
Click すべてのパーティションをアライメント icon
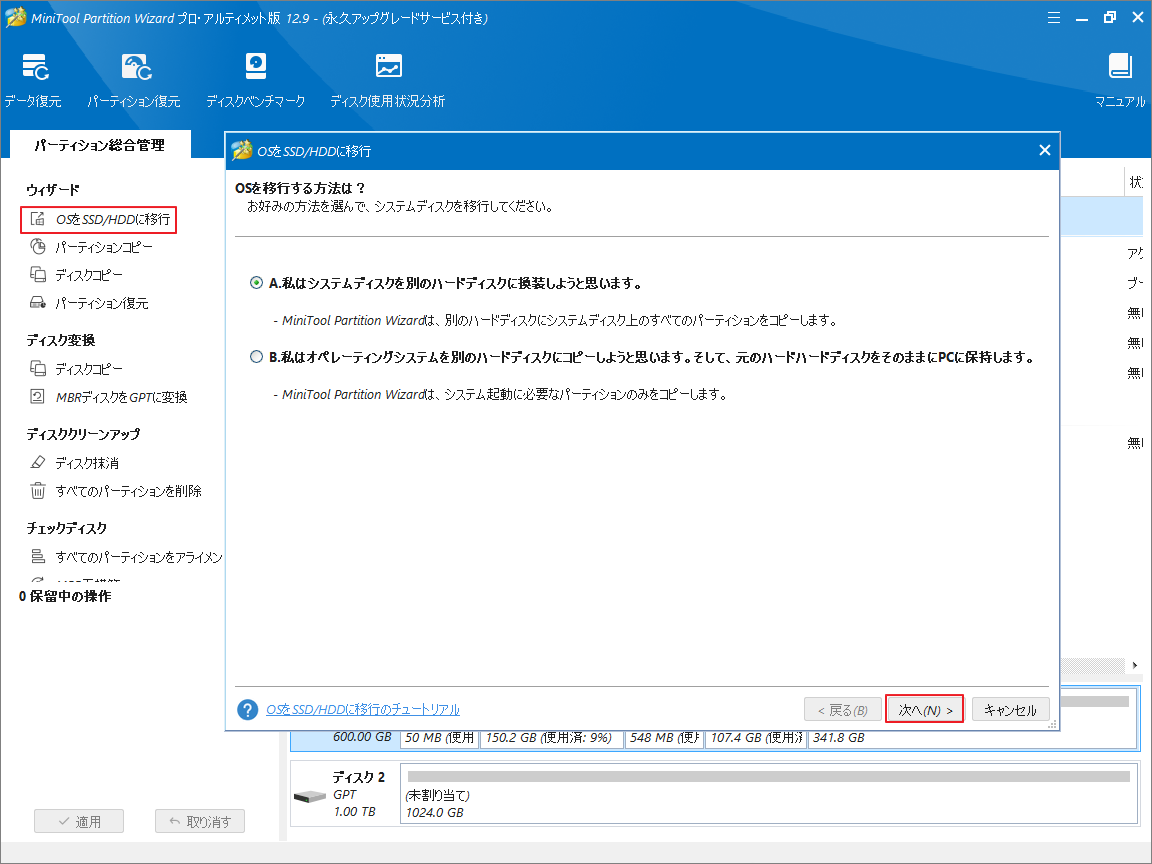[37, 556]
